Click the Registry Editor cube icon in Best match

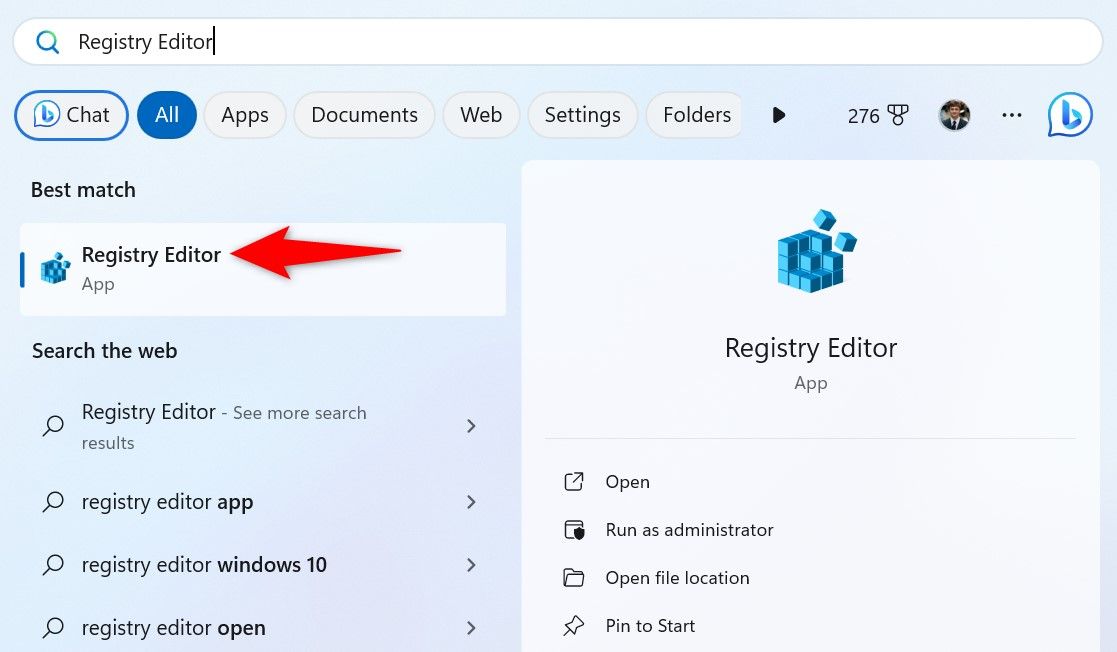[55, 269]
